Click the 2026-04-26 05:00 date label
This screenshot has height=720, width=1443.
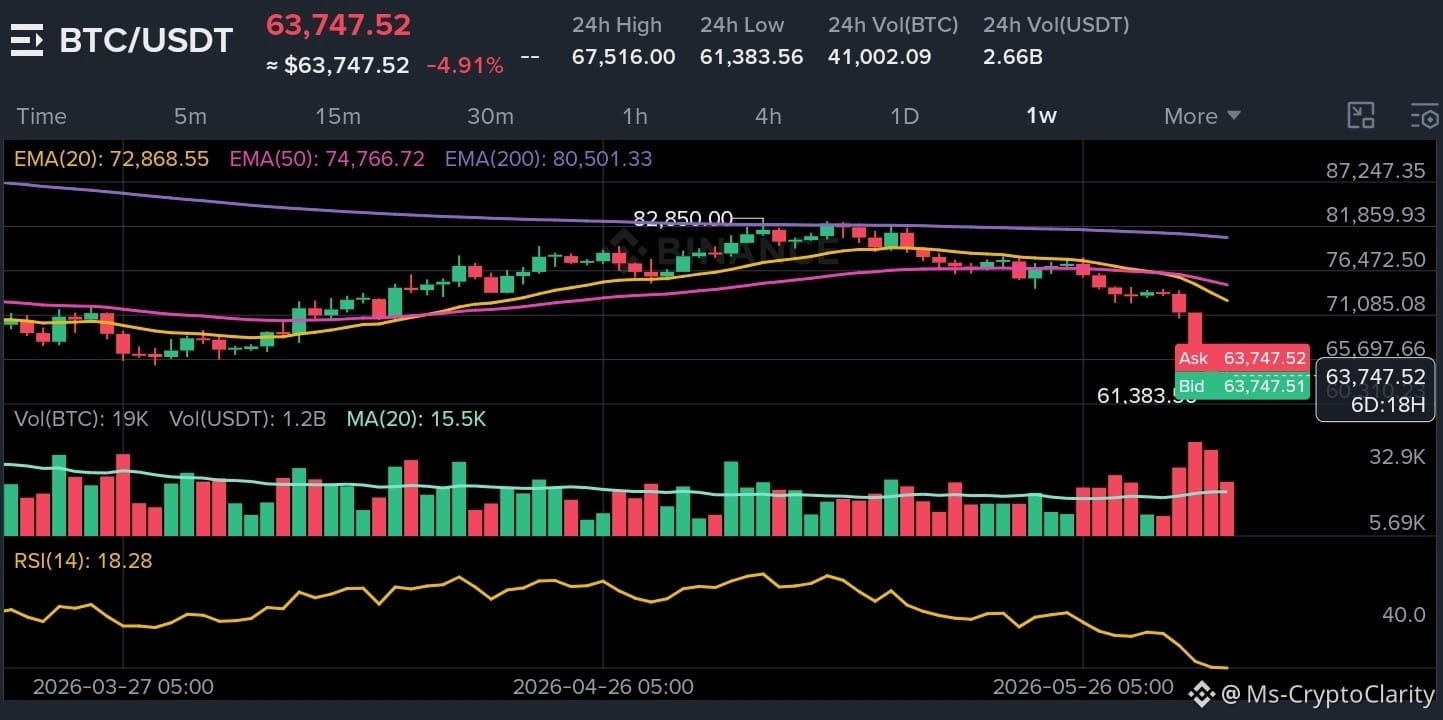tap(603, 687)
